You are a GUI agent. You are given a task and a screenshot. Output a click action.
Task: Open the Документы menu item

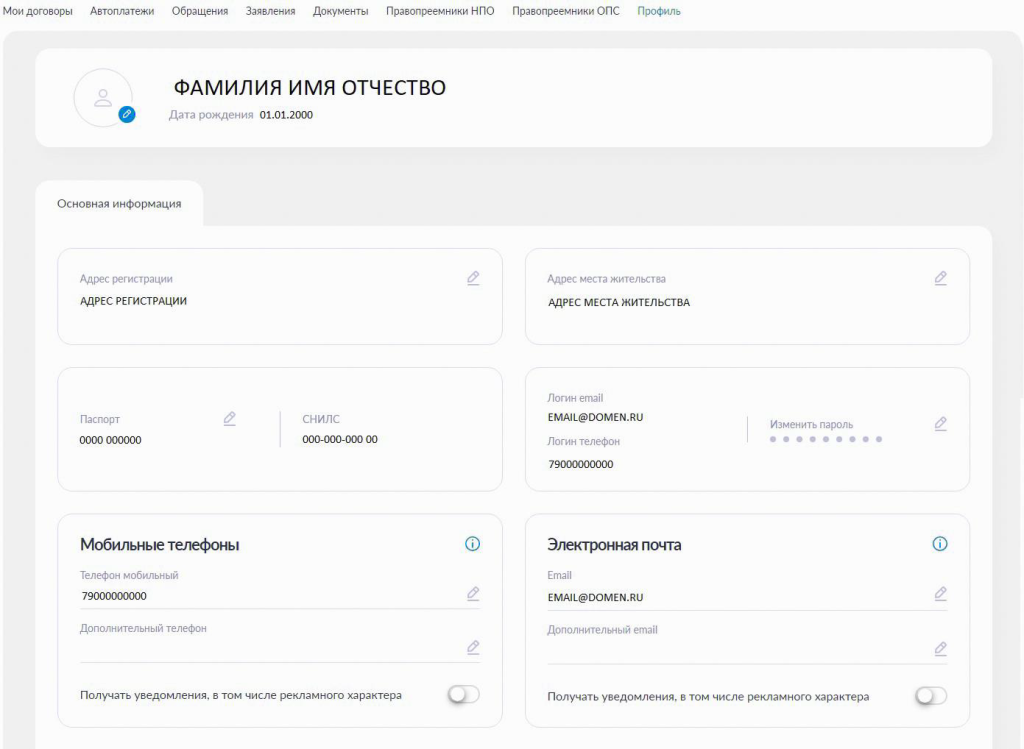click(340, 11)
